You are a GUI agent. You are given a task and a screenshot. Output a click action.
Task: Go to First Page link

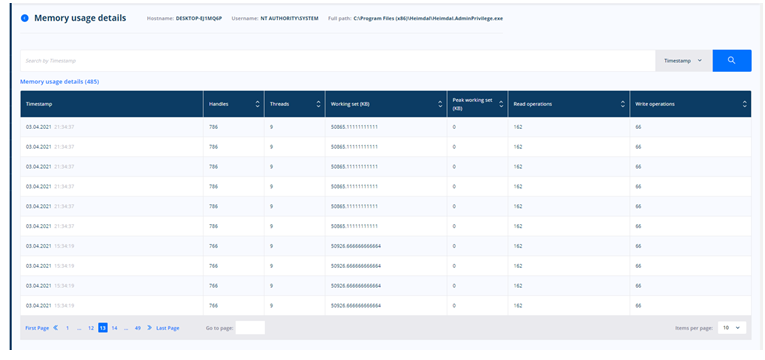click(37, 328)
